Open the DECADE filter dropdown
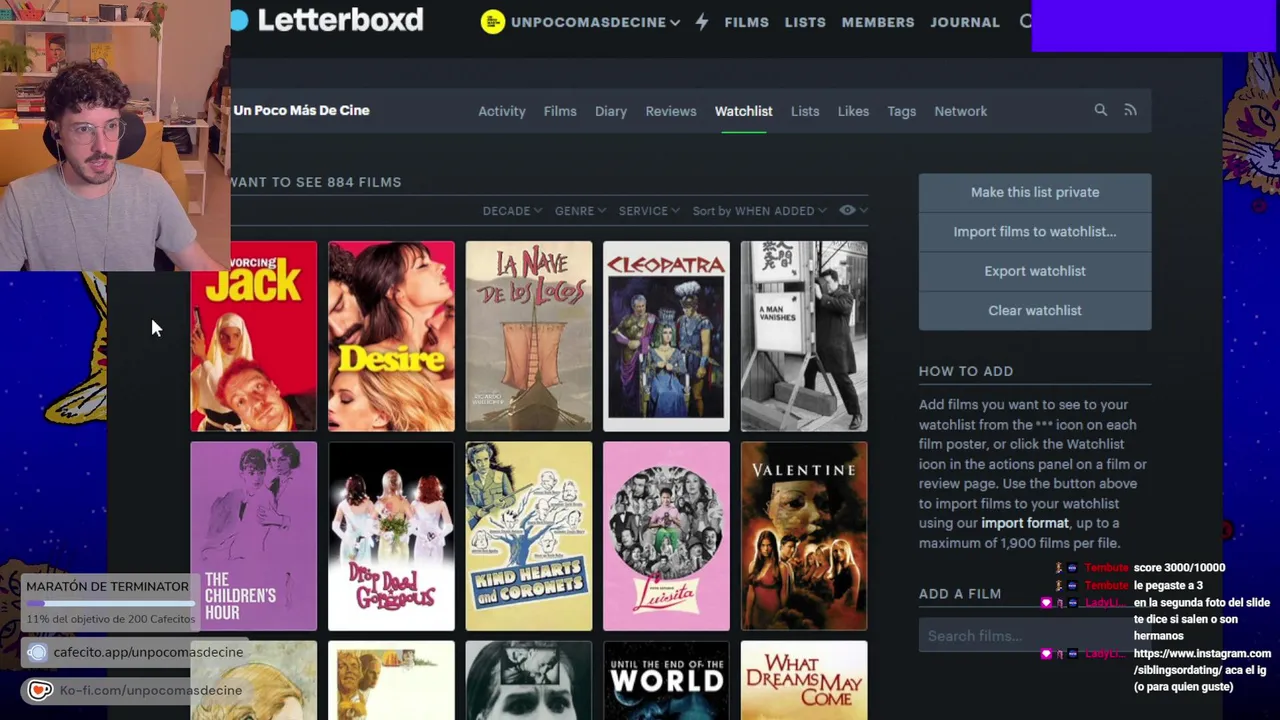Image resolution: width=1280 pixels, height=720 pixels. [512, 211]
